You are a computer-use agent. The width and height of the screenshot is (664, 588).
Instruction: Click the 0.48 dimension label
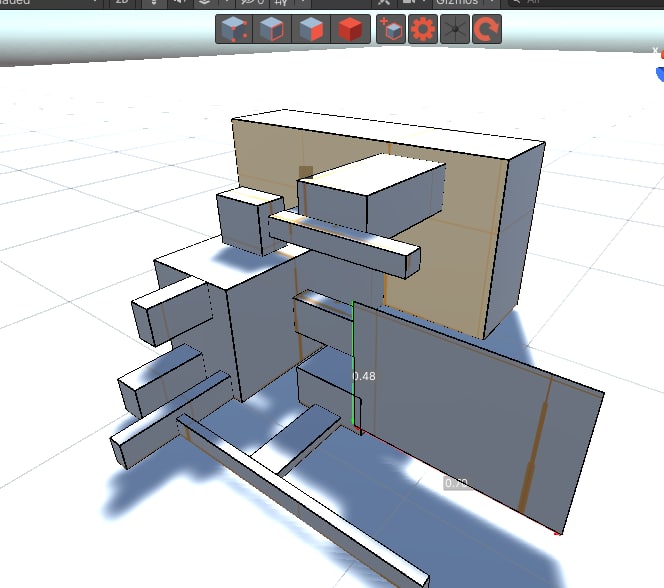coord(364,376)
